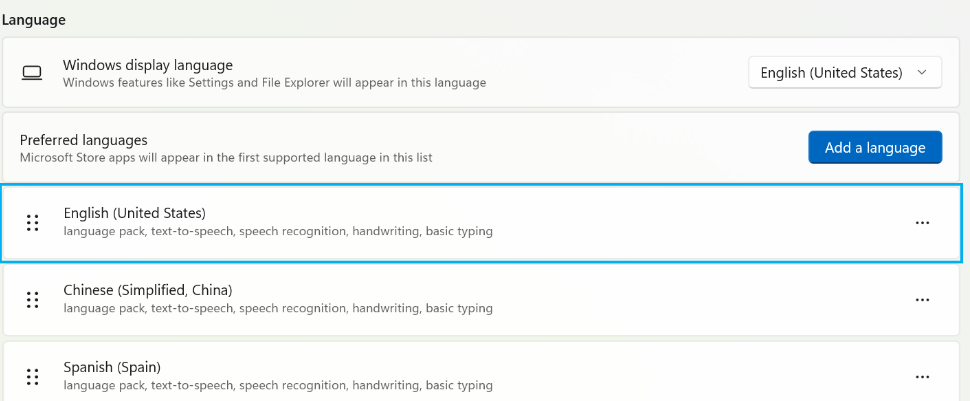Click the feature list under Spanish (Spain)

click(278, 385)
